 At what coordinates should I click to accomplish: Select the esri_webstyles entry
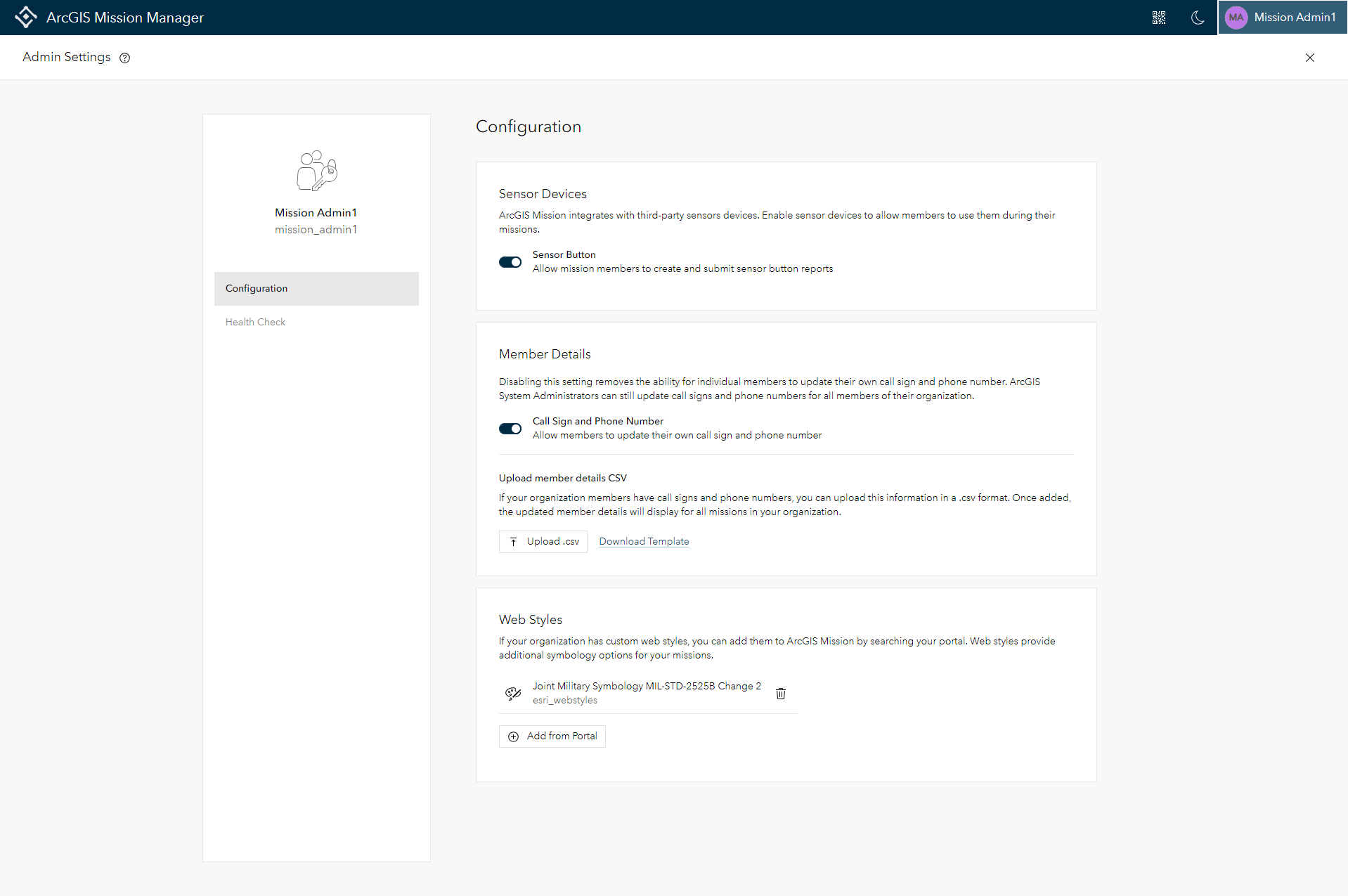point(564,700)
